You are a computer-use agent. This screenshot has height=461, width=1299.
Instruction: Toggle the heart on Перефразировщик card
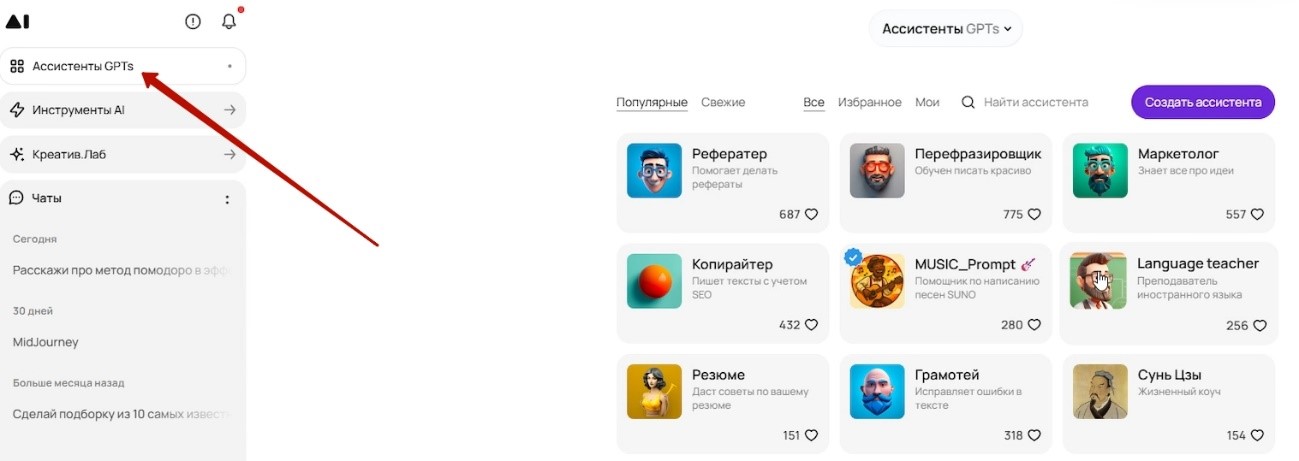point(1034,214)
